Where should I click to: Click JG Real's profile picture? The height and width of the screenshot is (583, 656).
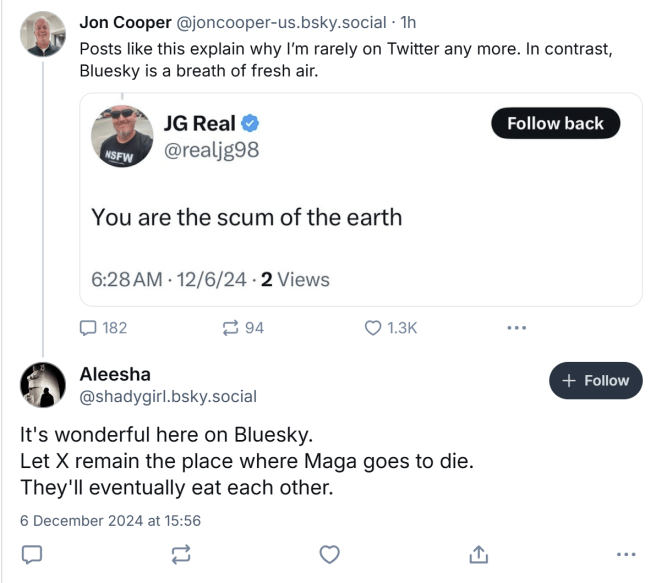tap(121, 137)
